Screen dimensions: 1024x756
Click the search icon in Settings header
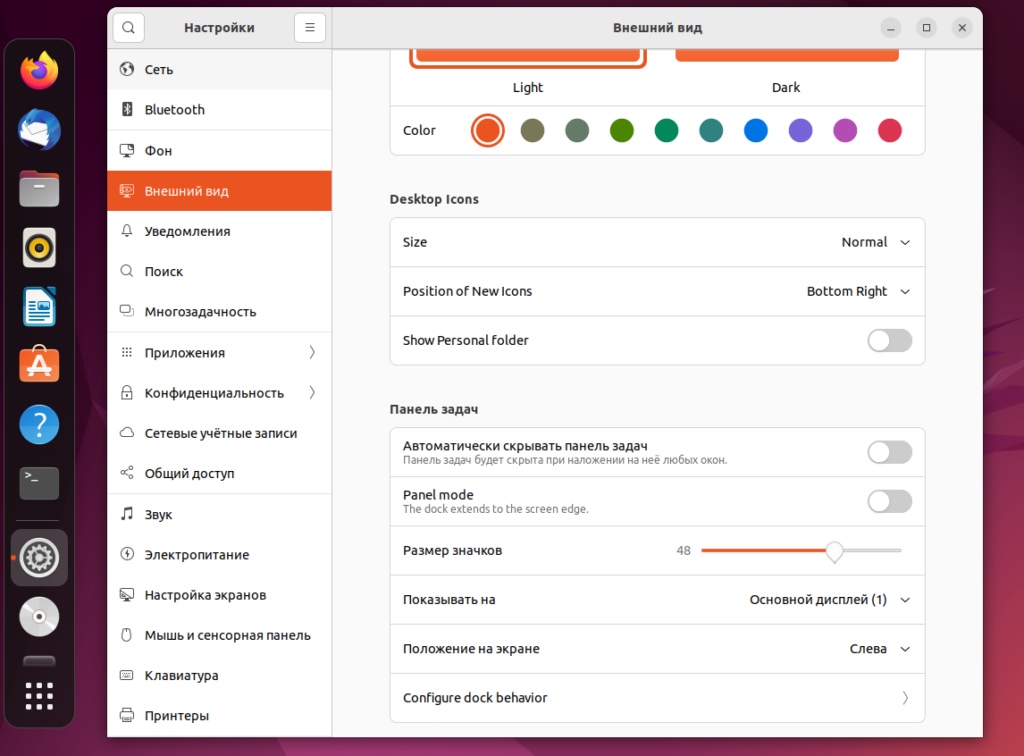pos(128,28)
